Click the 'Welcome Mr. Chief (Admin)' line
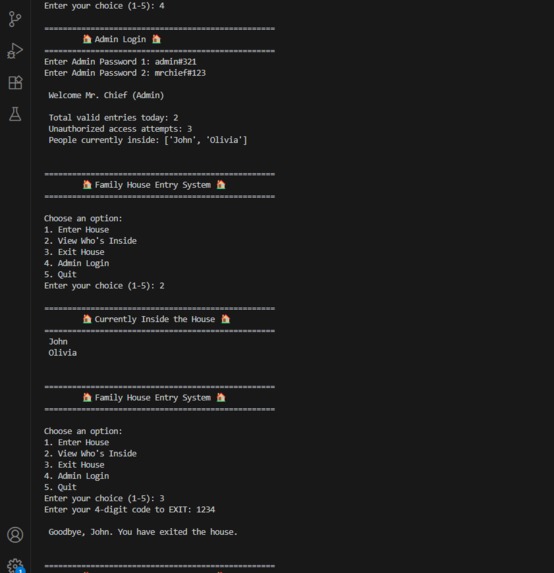Viewport: 554px width, 573px height. pyautogui.click(x=106, y=95)
